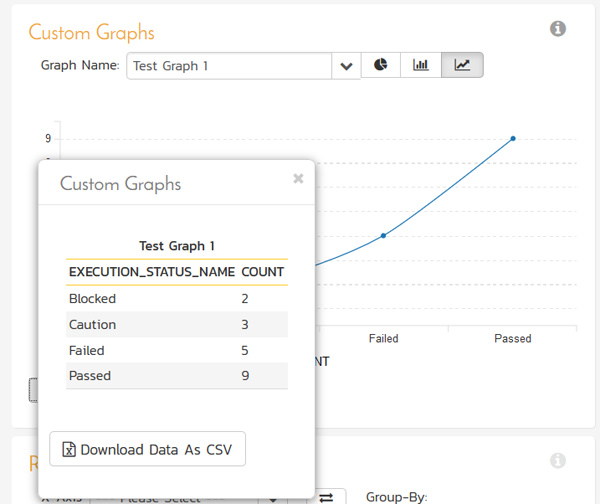Select the Passed row in data table
Viewport: 600px width, 504px height.
[176, 376]
